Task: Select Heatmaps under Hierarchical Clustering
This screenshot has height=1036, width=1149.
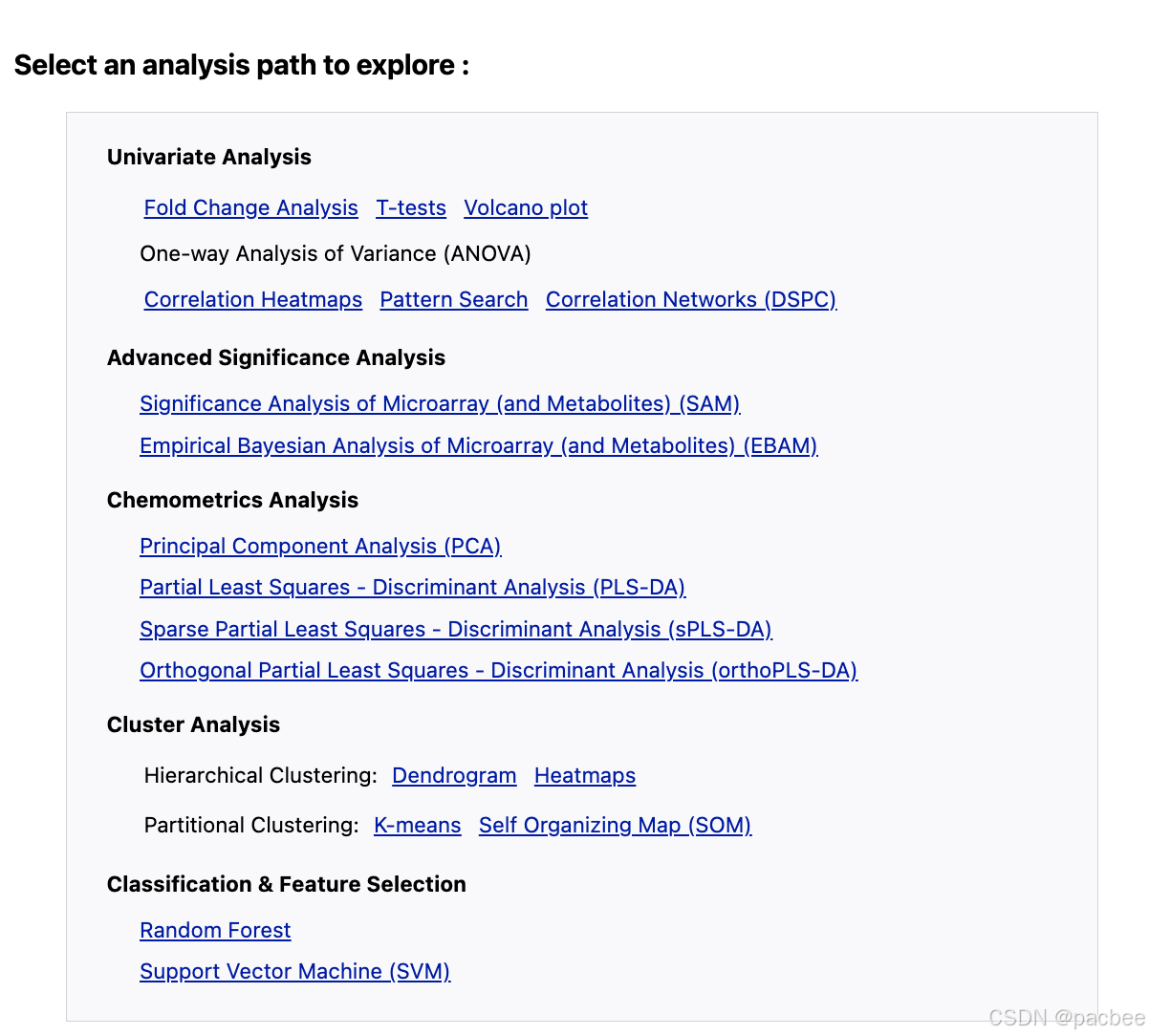Action: click(x=585, y=776)
